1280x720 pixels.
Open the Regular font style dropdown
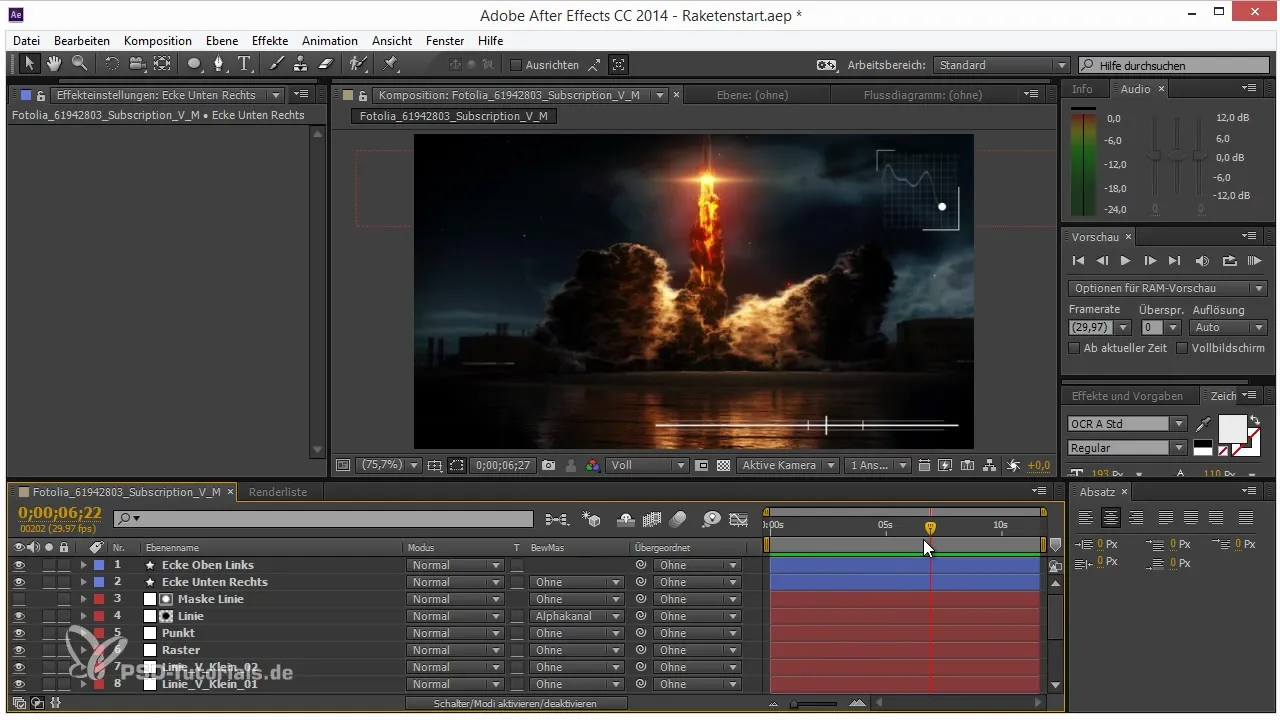1127,448
